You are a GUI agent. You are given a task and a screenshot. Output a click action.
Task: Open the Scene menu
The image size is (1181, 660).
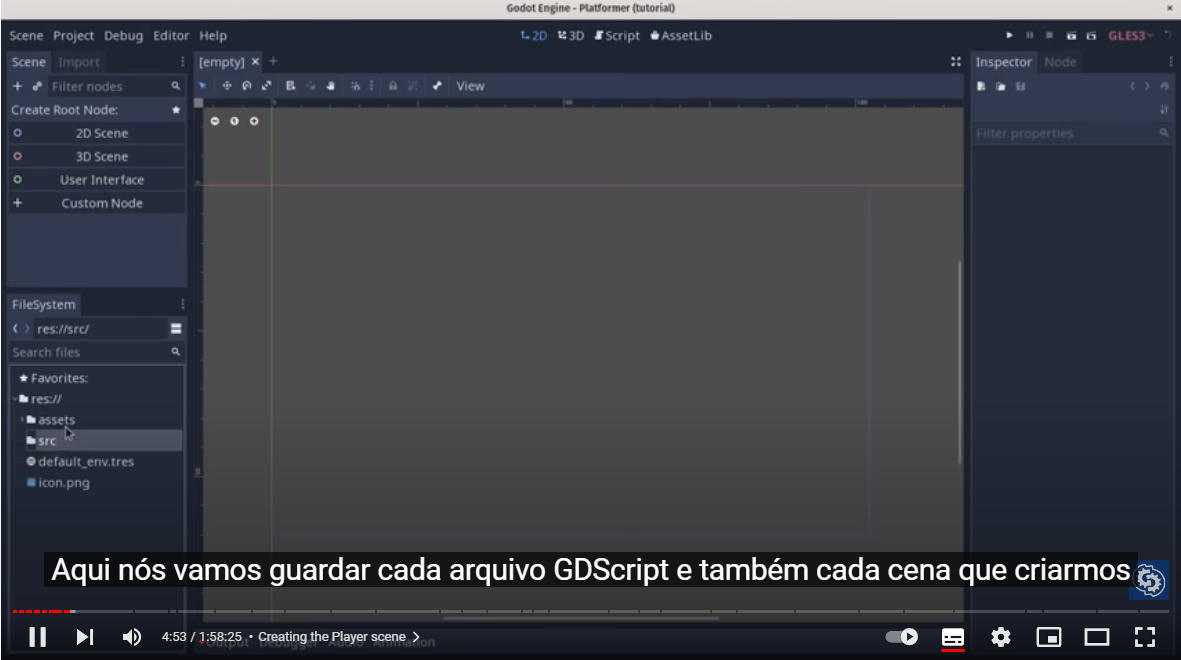(26, 35)
